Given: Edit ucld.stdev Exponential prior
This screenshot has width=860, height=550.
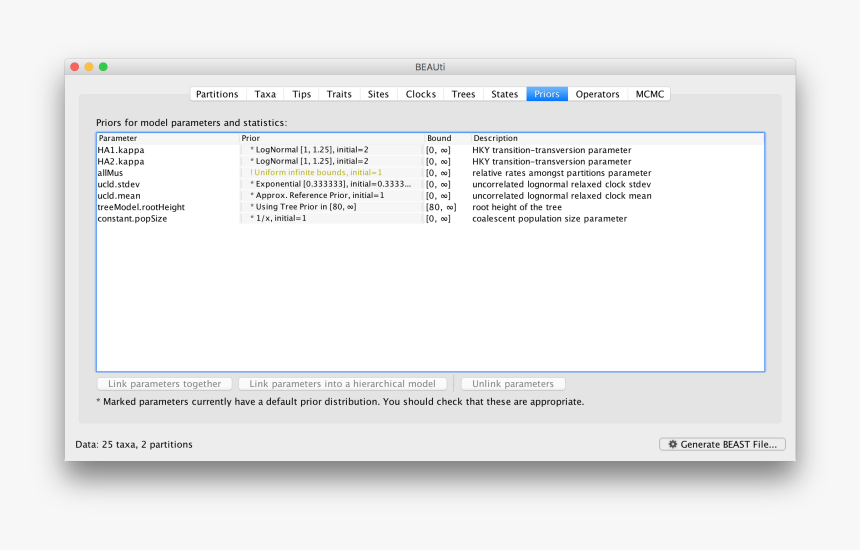Looking at the screenshot, I should pos(331,184).
